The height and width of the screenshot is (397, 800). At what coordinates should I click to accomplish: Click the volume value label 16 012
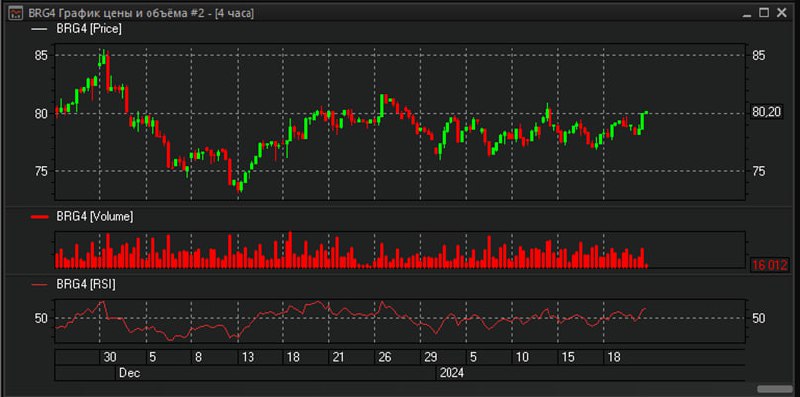pos(769,265)
